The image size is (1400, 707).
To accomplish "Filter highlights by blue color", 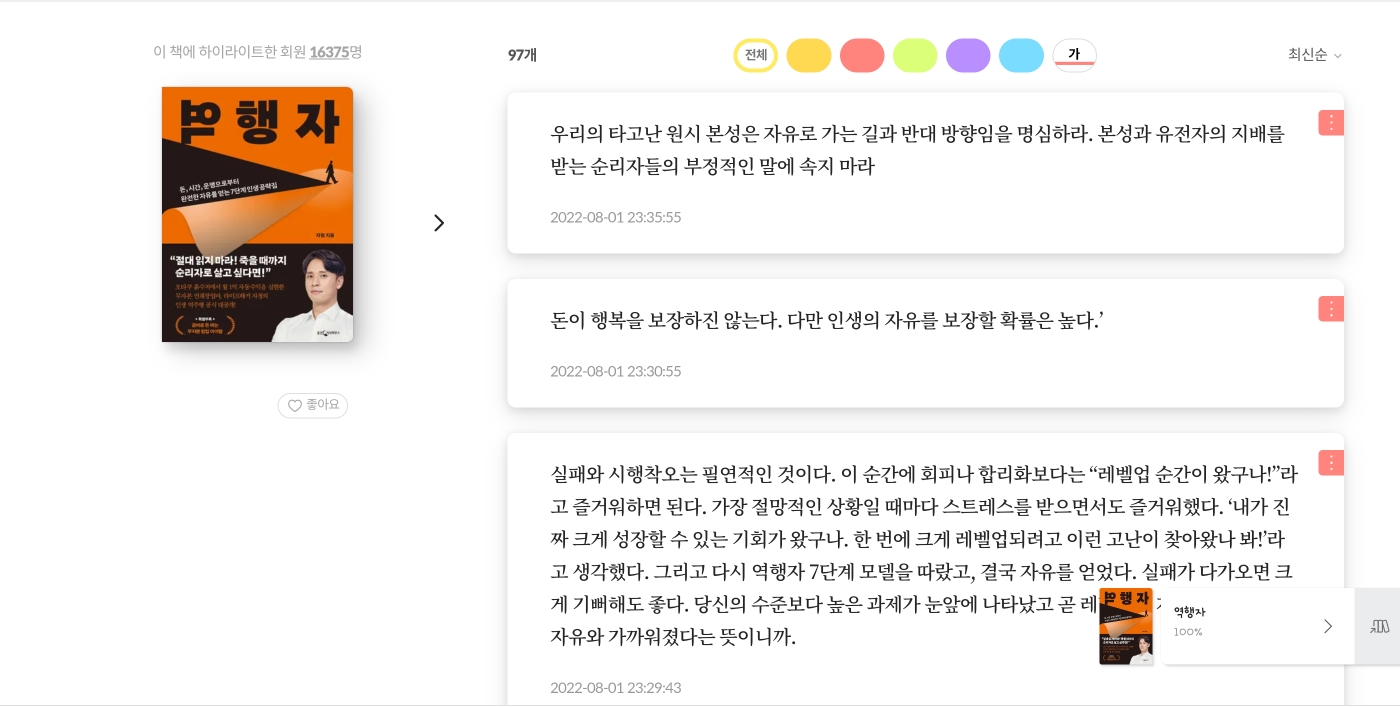I will click(1021, 55).
